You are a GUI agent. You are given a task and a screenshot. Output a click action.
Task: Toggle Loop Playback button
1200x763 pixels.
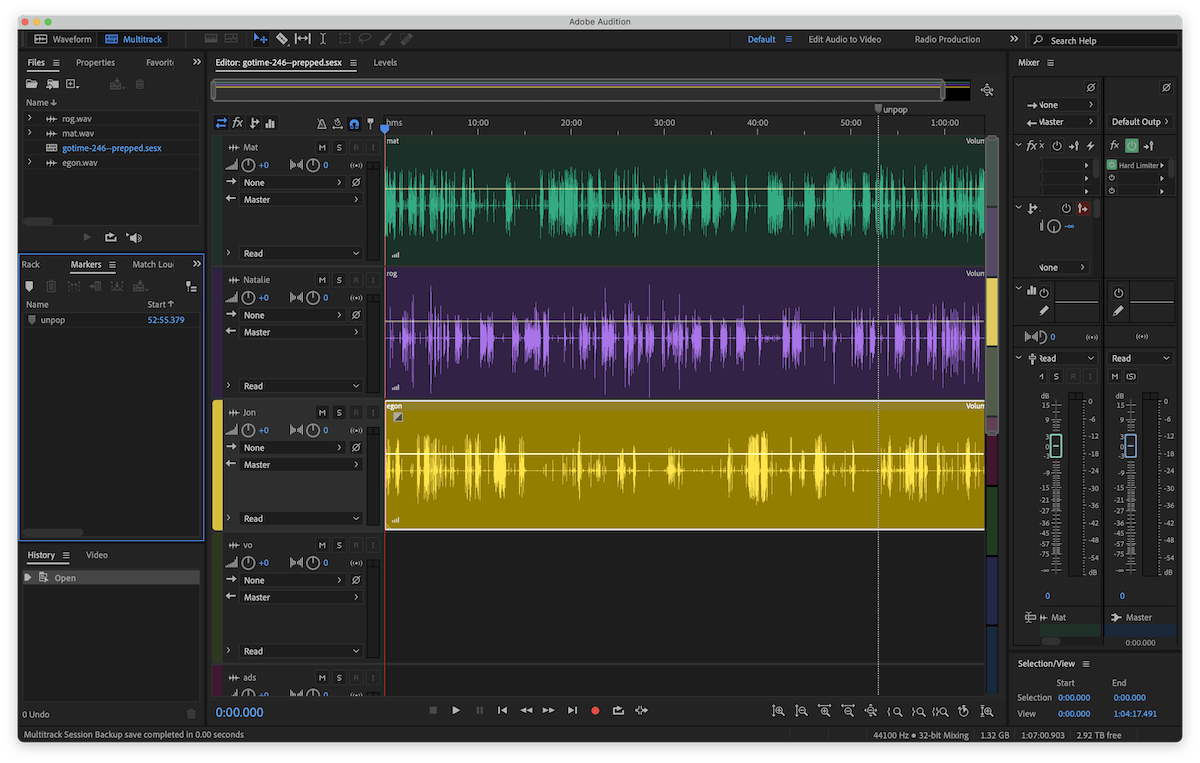(x=618, y=710)
